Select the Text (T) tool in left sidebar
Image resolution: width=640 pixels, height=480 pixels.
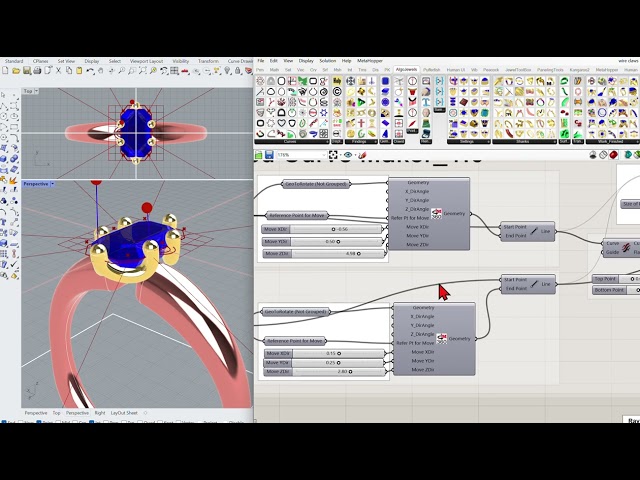click(3, 222)
